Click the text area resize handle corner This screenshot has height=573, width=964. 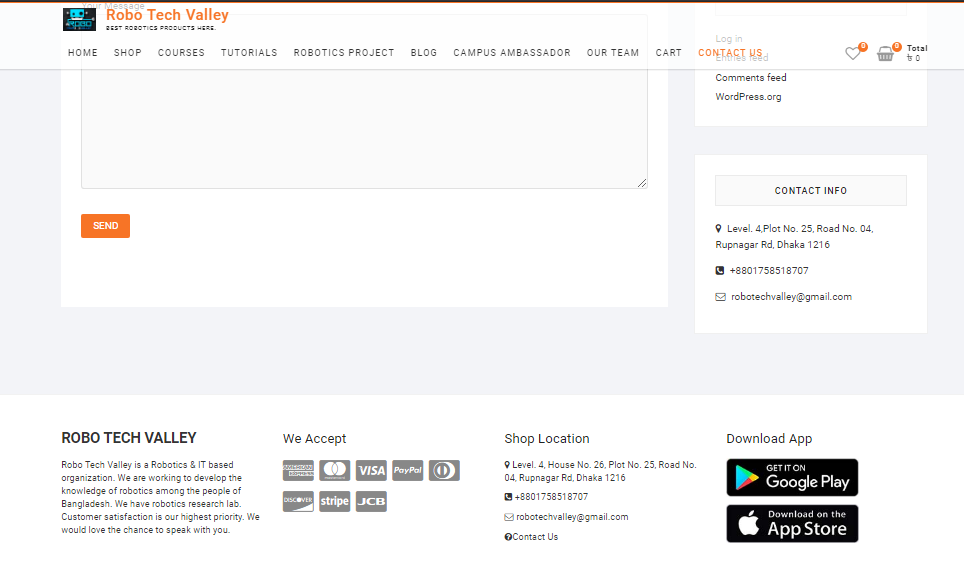point(642,183)
